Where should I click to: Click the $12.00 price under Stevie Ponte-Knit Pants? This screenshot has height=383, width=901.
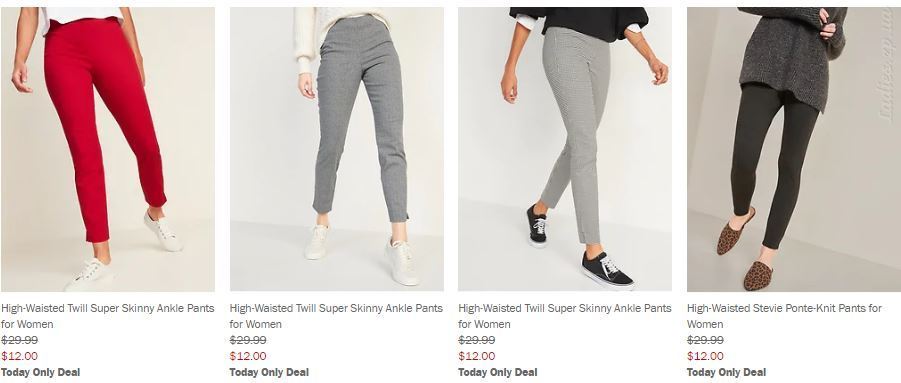(706, 356)
